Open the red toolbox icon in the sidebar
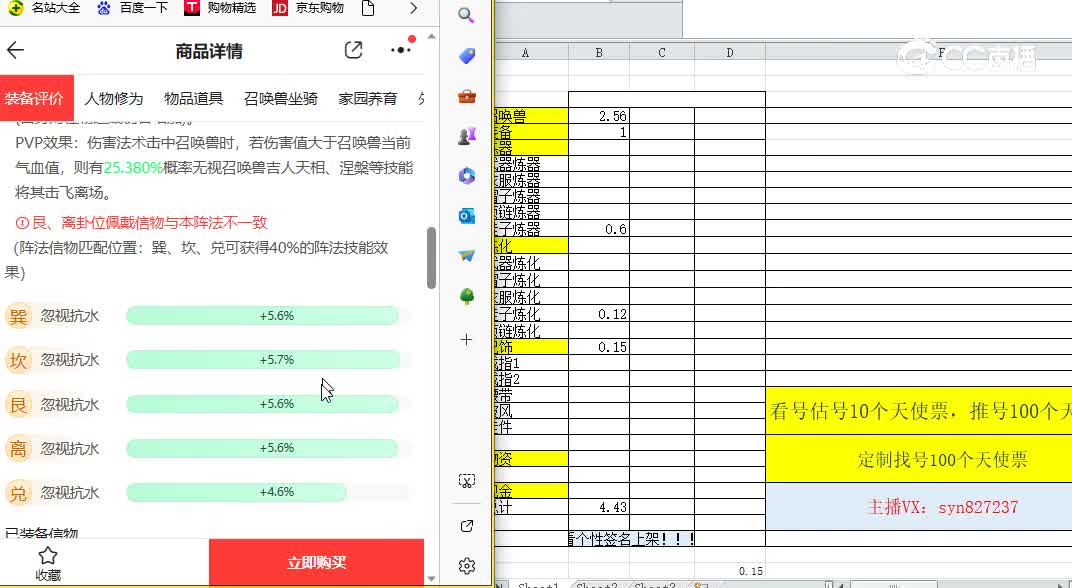 pos(466,95)
